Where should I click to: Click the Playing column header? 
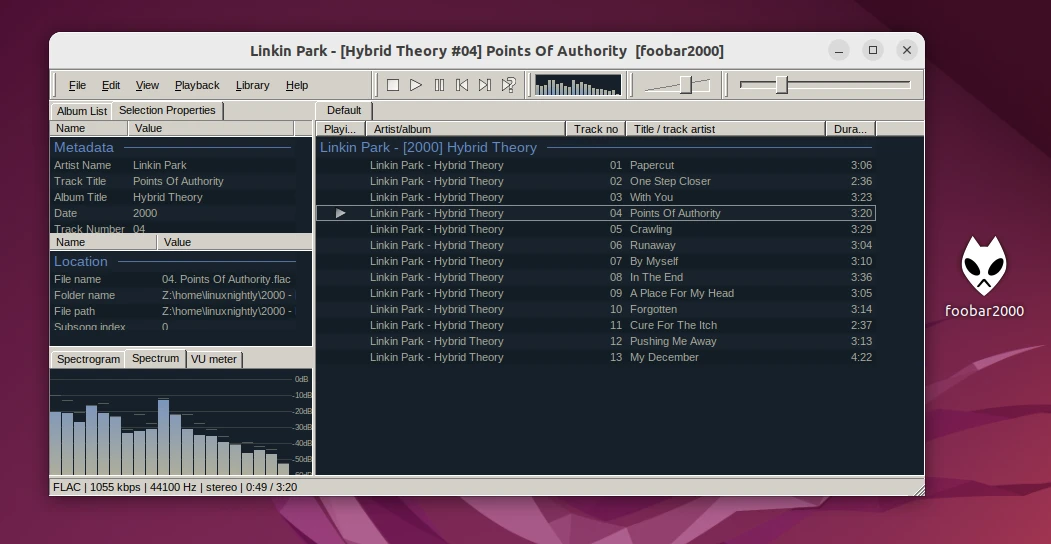(x=341, y=129)
